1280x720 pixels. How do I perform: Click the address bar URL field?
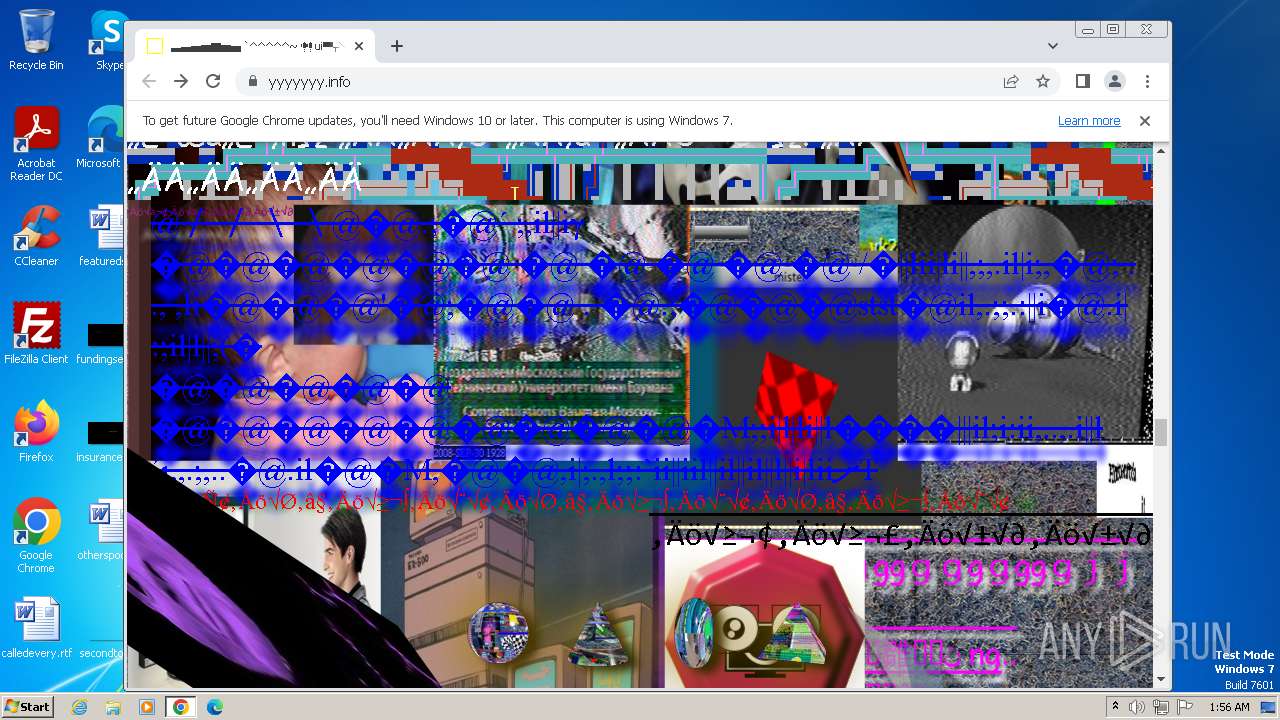click(620, 82)
